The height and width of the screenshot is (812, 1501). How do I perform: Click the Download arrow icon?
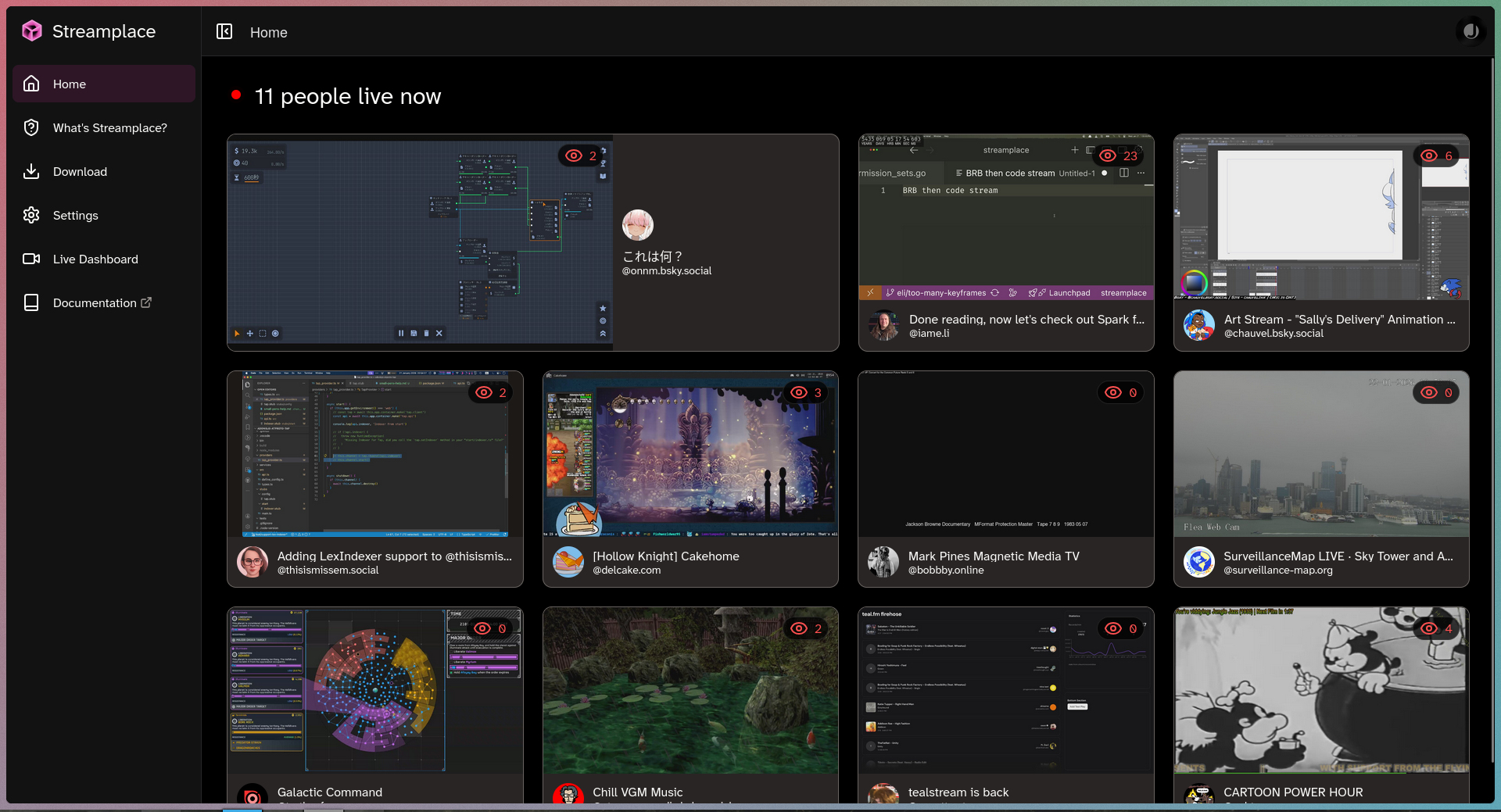click(31, 171)
